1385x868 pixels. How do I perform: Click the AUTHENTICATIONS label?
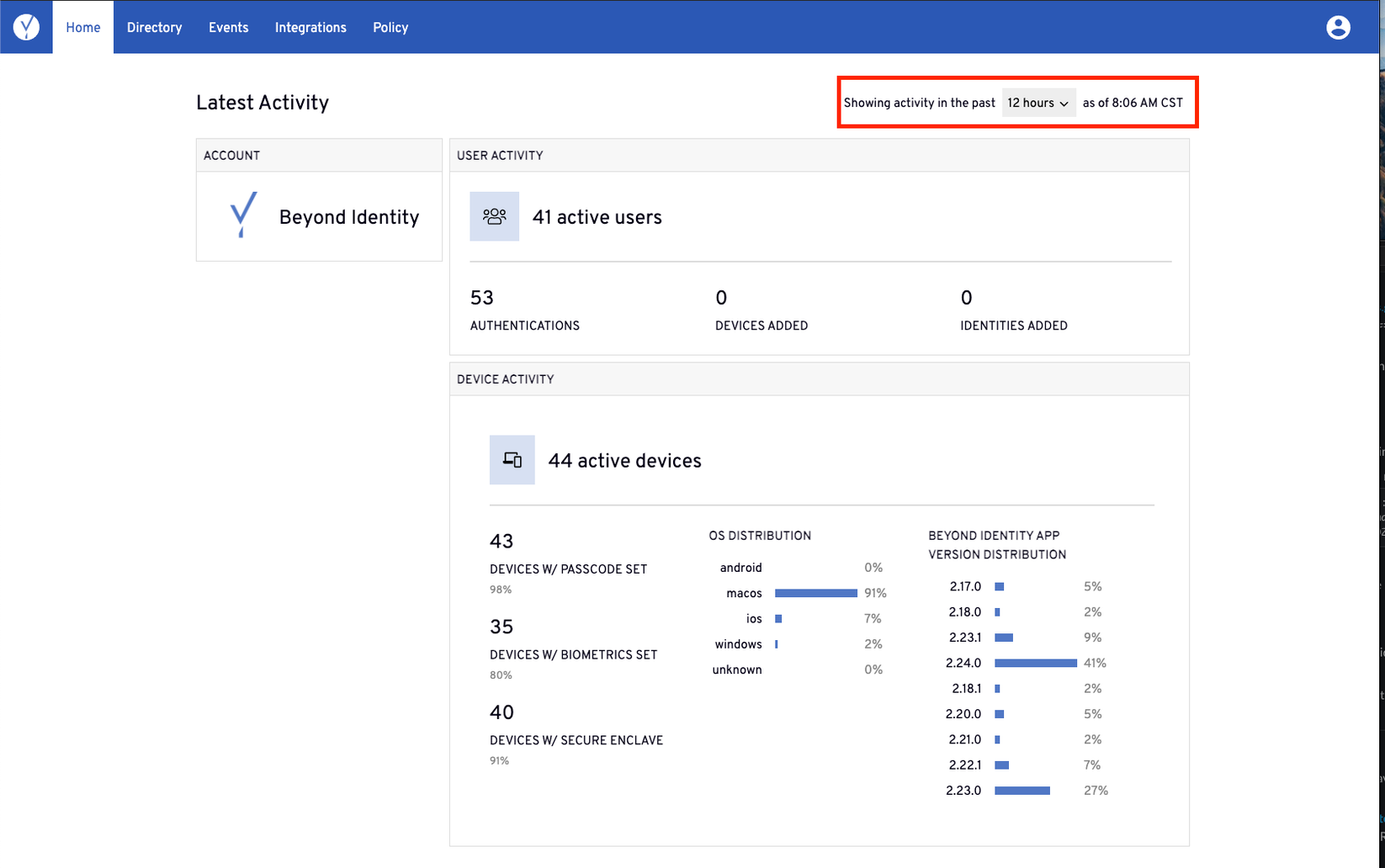click(525, 325)
